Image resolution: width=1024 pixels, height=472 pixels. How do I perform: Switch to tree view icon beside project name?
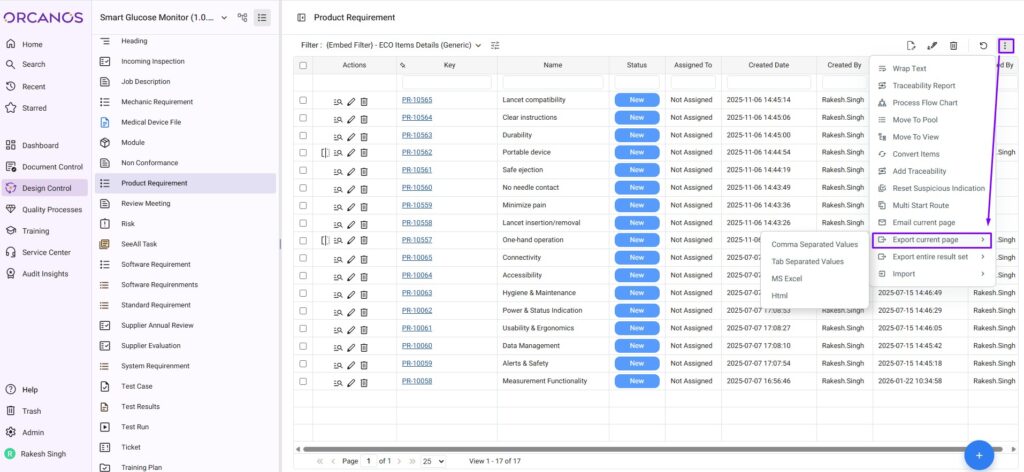click(x=242, y=17)
